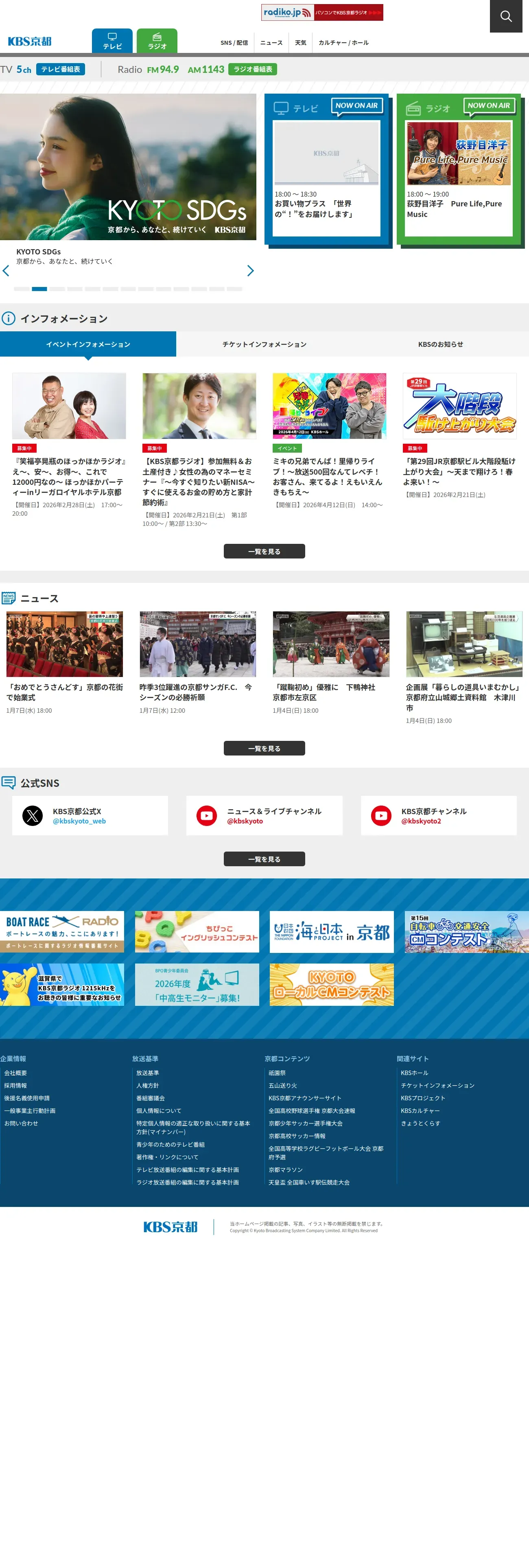Open @kbskyoto_web handle link
529x1568 pixels.
(x=79, y=821)
